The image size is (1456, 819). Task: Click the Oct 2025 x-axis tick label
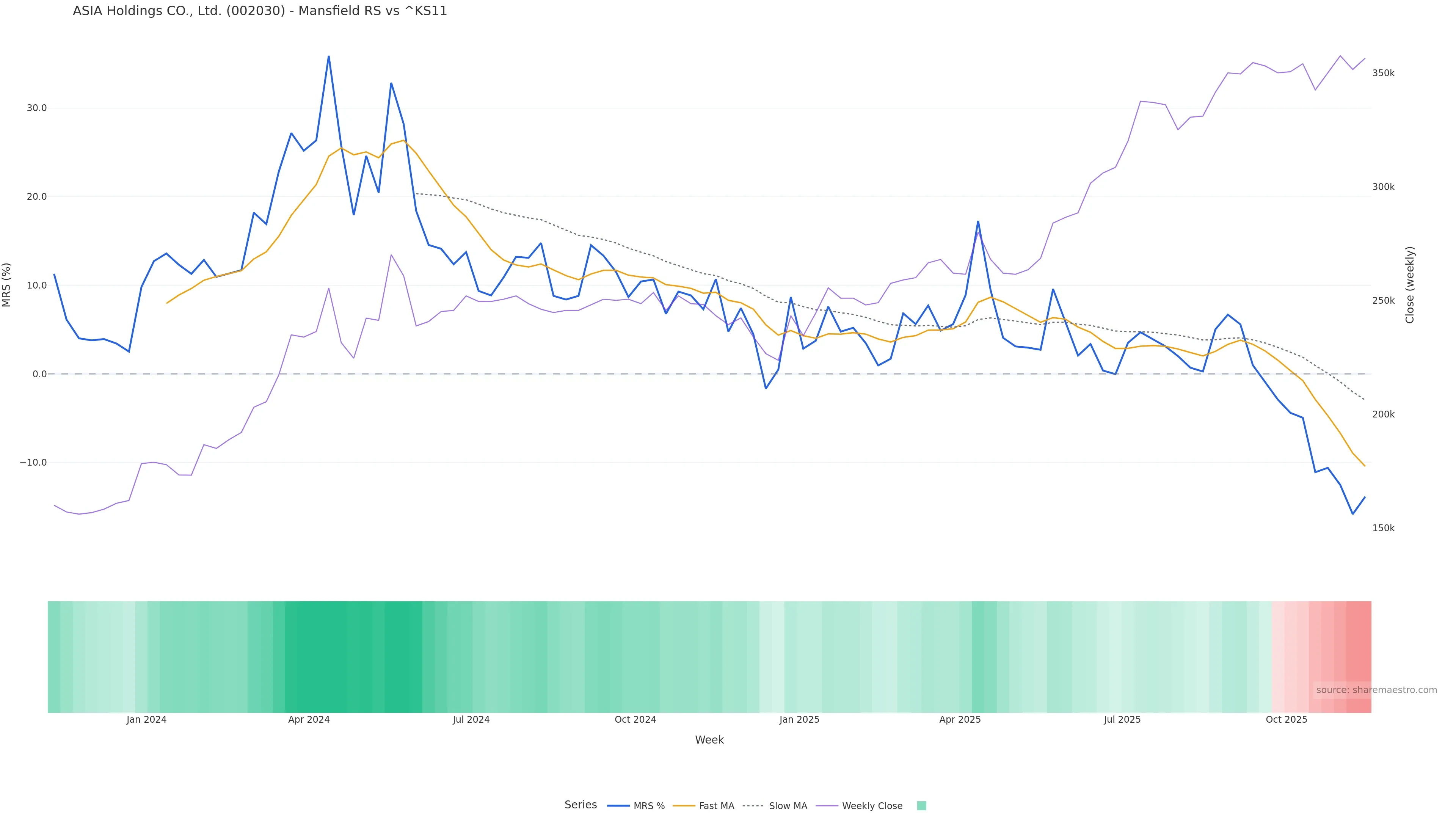coord(1286,720)
